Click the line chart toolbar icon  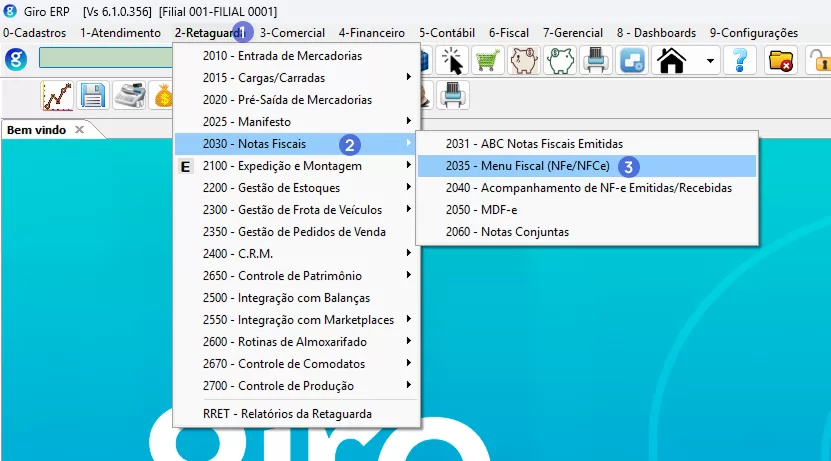[x=57, y=96]
